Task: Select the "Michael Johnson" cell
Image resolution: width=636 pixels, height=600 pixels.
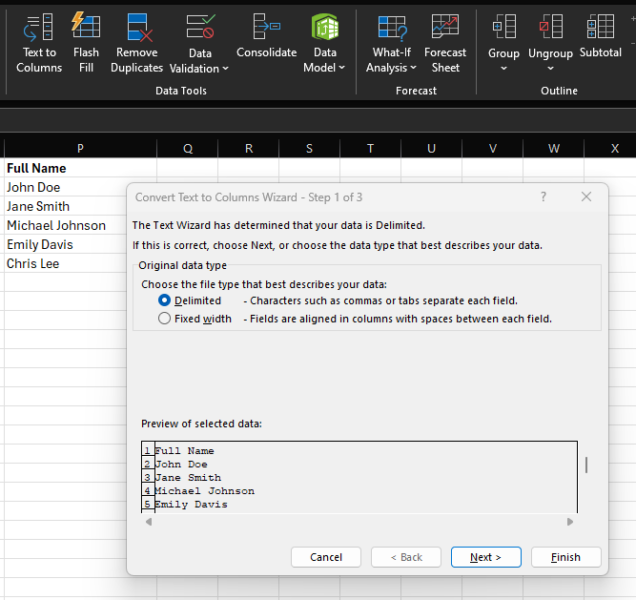Action: click(65, 225)
